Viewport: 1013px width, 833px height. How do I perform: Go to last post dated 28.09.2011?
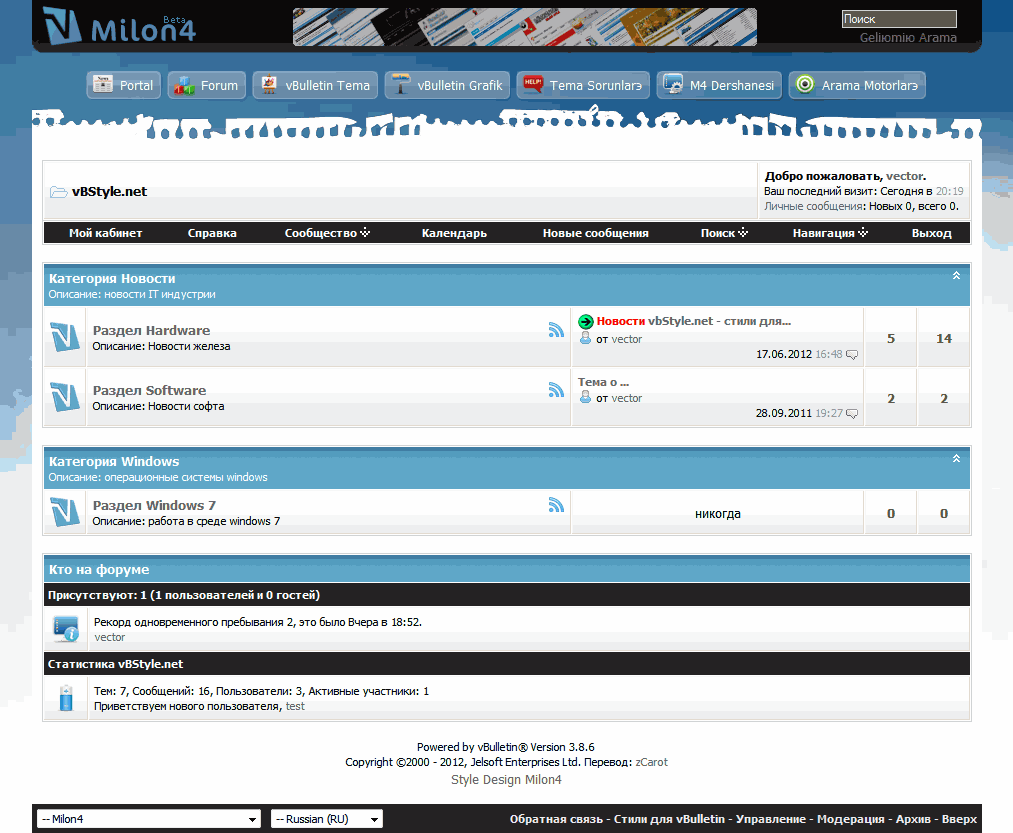point(852,414)
